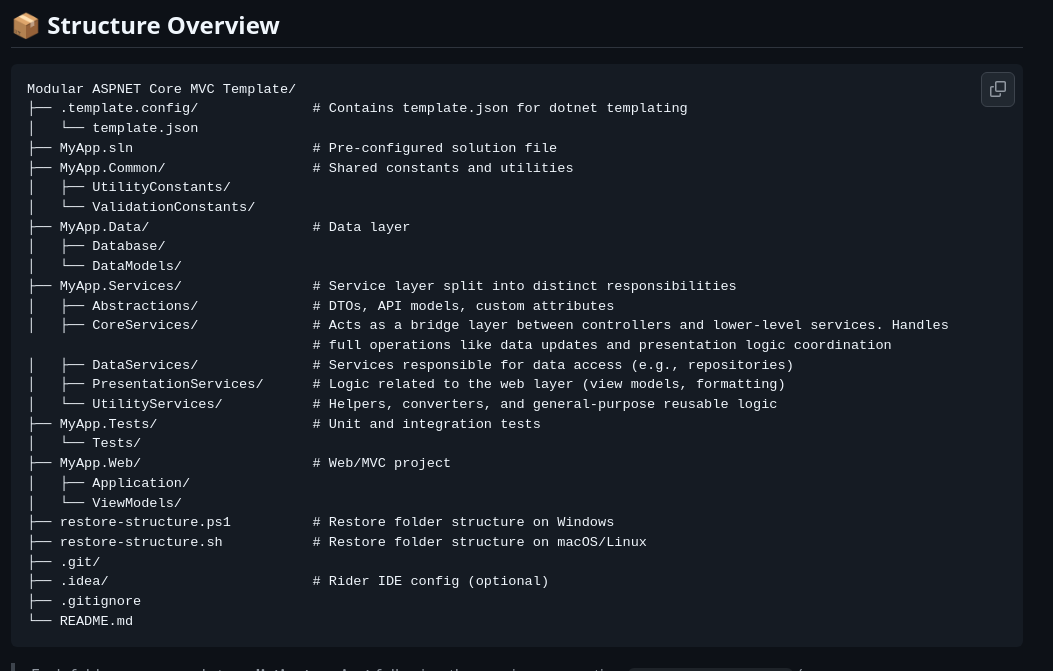Click the MyApp.Data/ folder entry
This screenshot has height=671, width=1053.
pos(104,227)
